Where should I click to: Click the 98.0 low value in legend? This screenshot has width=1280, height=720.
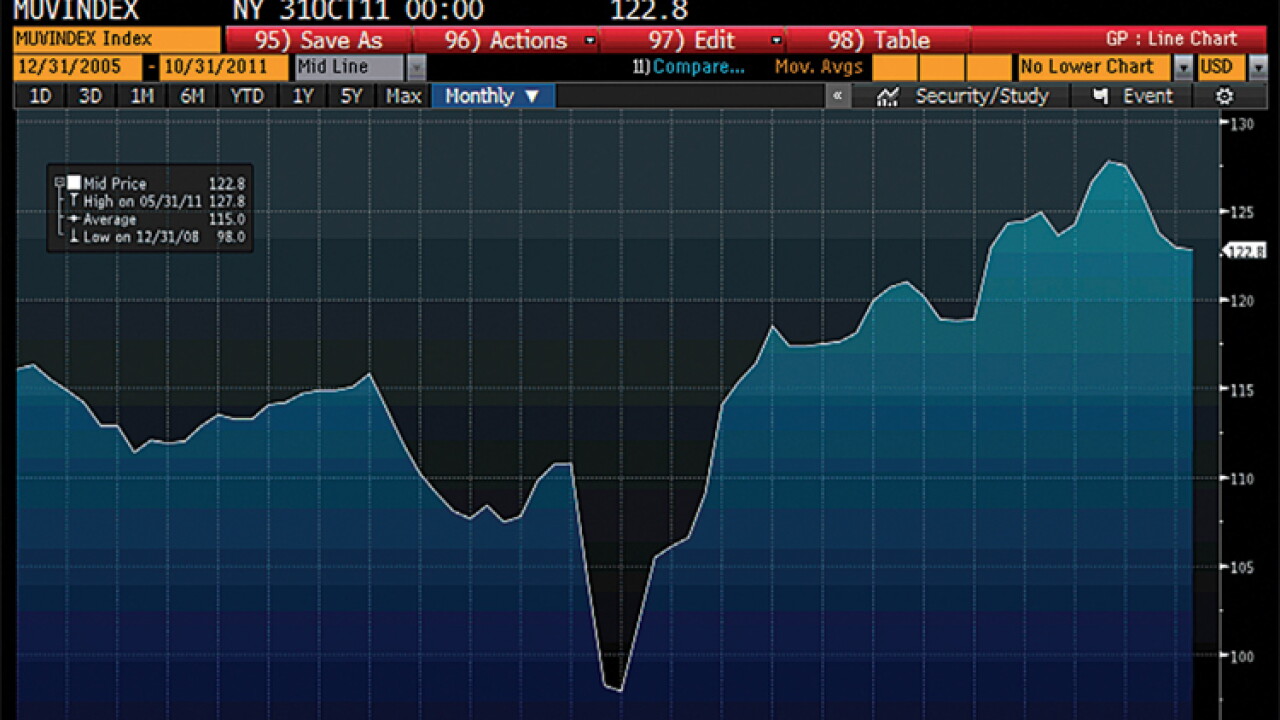[x=231, y=237]
